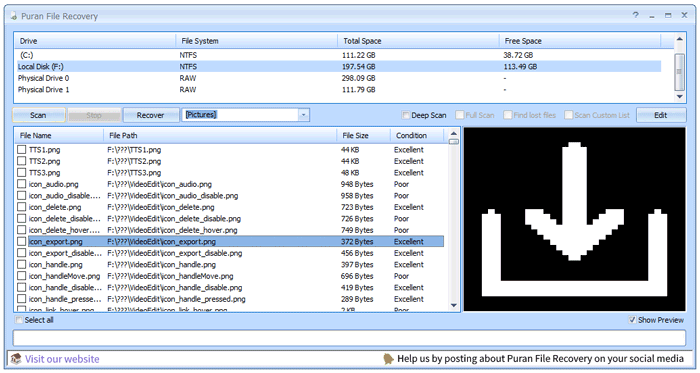Select the Physical Drive 1 row
This screenshot has height=373, width=700.
(339, 90)
